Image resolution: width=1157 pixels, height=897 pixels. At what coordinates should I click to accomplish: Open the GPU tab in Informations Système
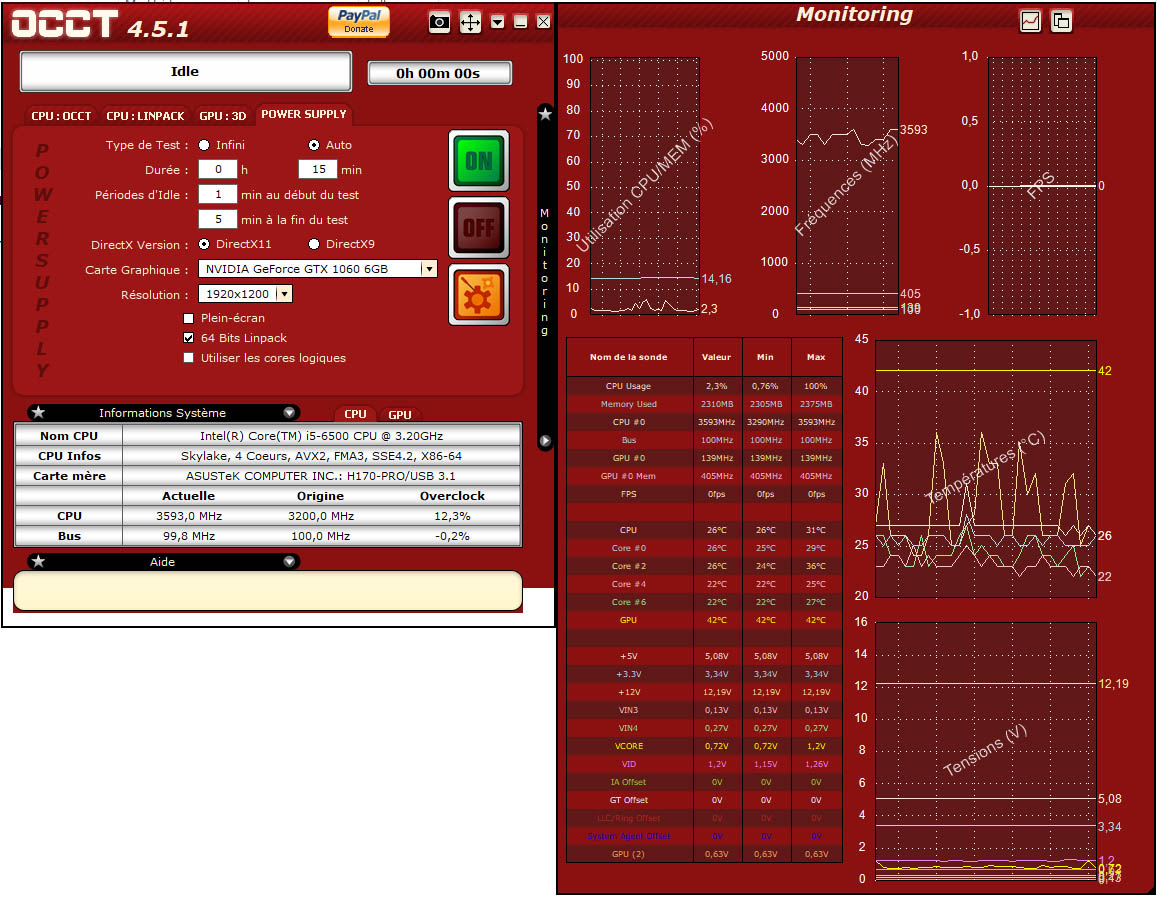400,415
